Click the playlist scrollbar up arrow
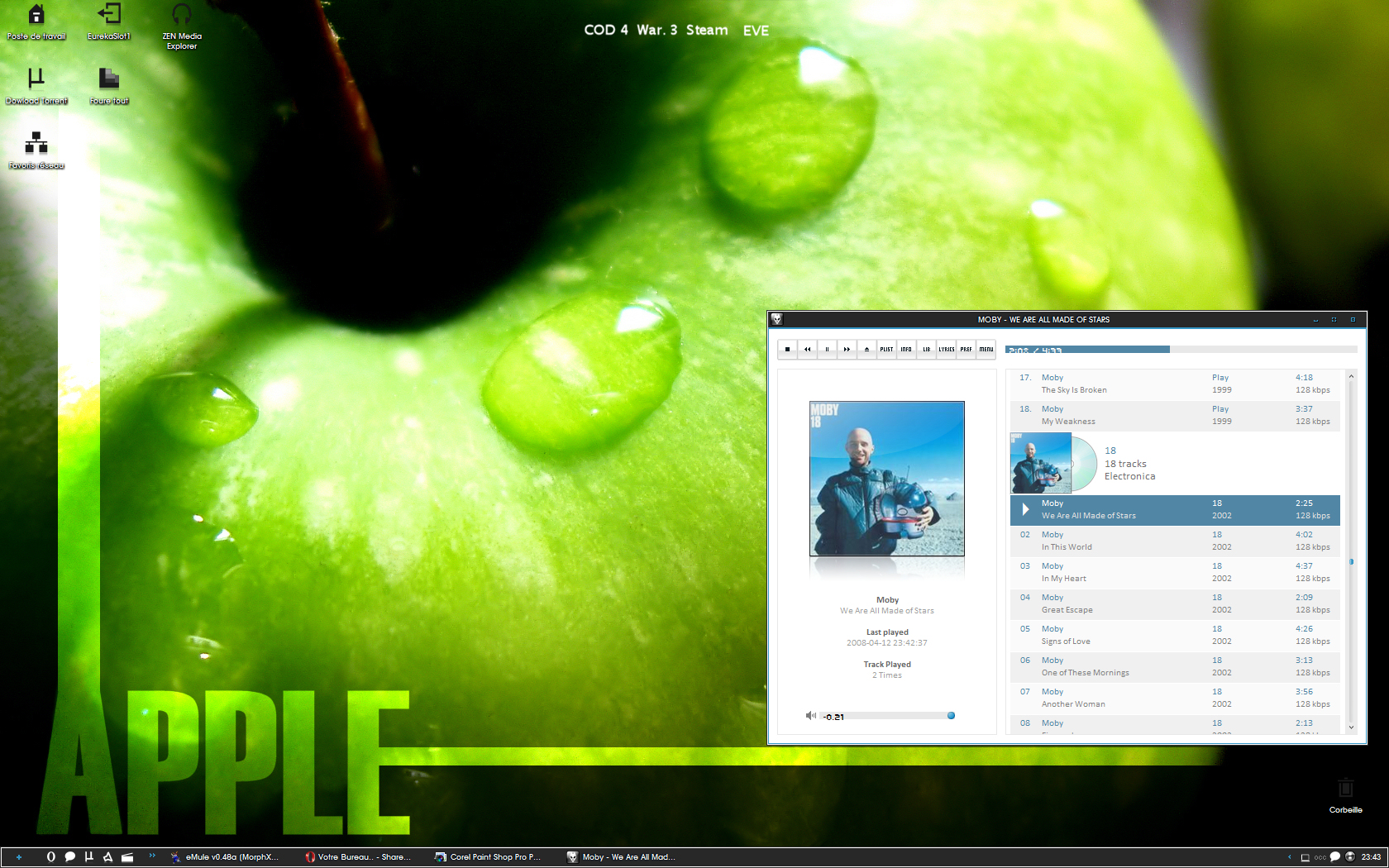Viewport: 1389px width, 868px height. click(x=1351, y=376)
